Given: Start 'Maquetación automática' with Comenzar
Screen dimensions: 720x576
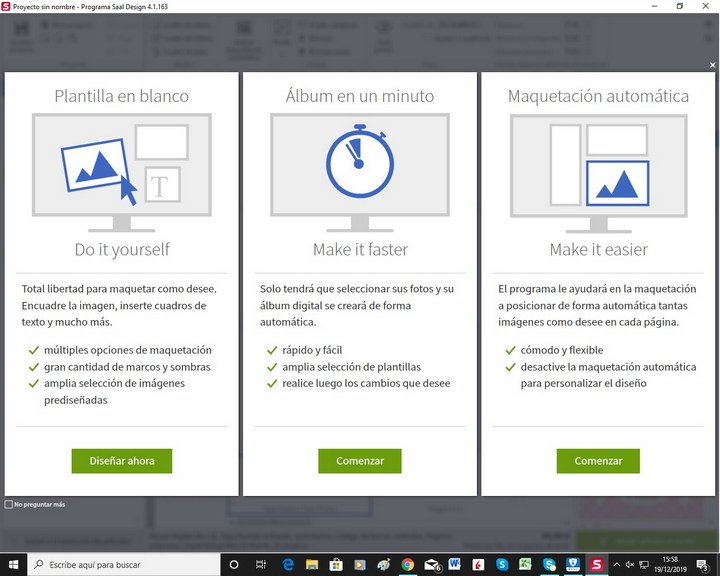Looking at the screenshot, I should pyautogui.click(x=598, y=461).
